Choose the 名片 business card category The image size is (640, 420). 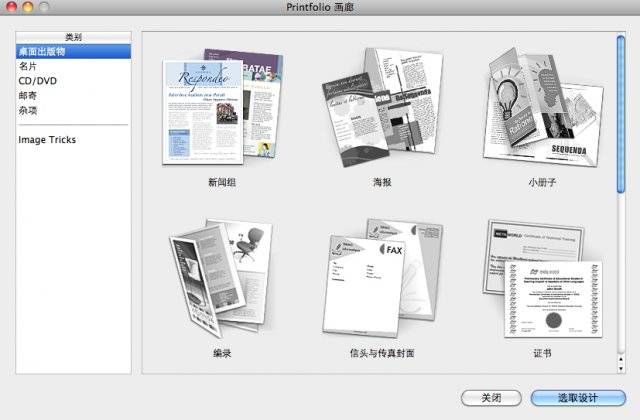(28, 66)
